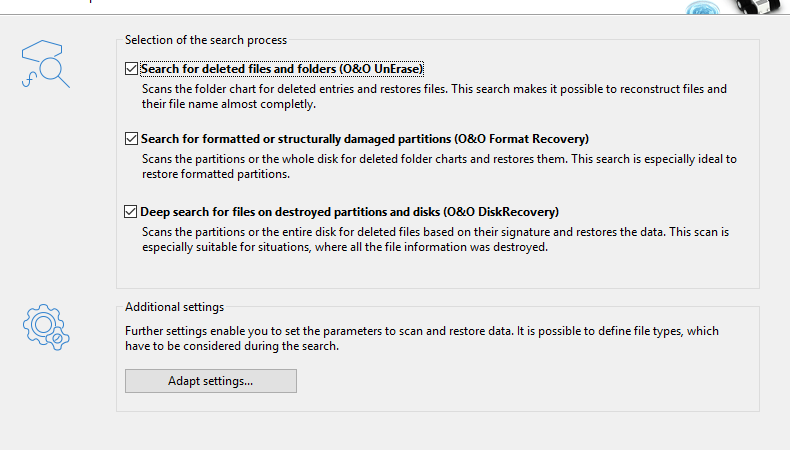Click the police car graphic in header
The height and width of the screenshot is (450, 790).
click(758, 7)
